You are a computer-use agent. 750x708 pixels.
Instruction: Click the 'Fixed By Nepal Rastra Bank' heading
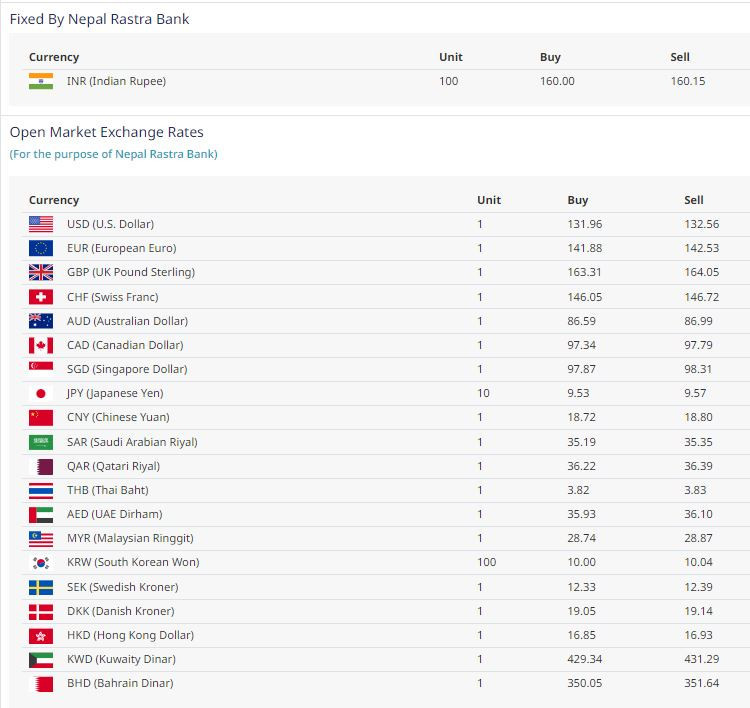(x=99, y=19)
